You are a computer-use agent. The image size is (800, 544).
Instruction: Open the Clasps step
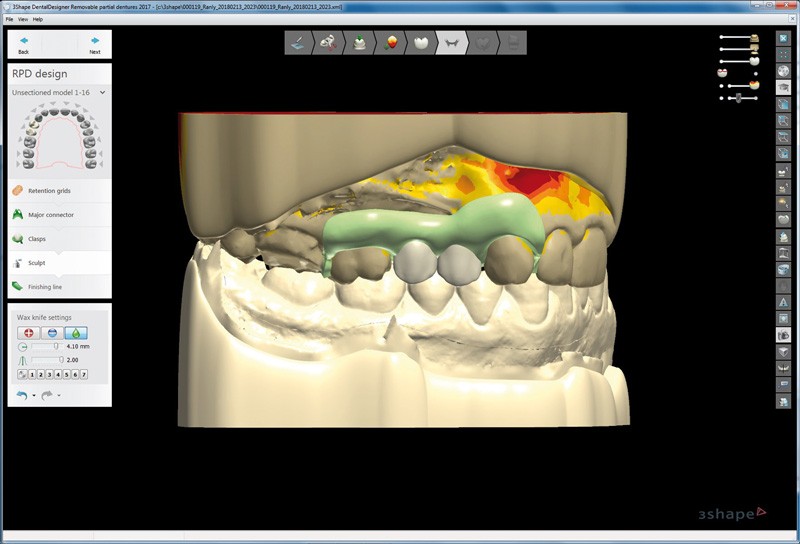(60, 239)
